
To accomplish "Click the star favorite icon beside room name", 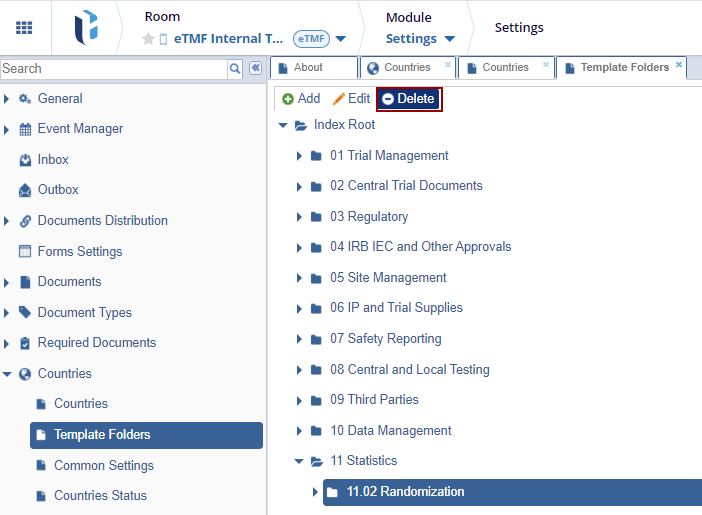I will [x=148, y=39].
